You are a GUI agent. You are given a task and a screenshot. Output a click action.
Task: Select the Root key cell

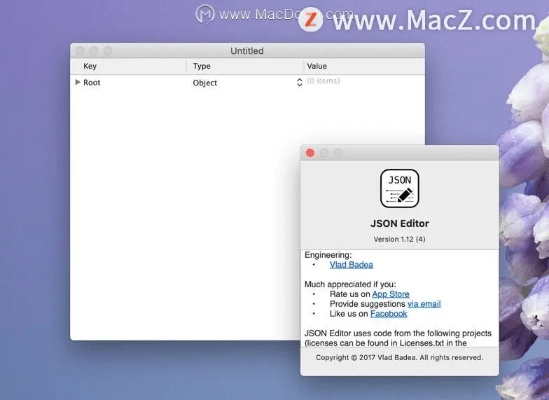point(92,83)
